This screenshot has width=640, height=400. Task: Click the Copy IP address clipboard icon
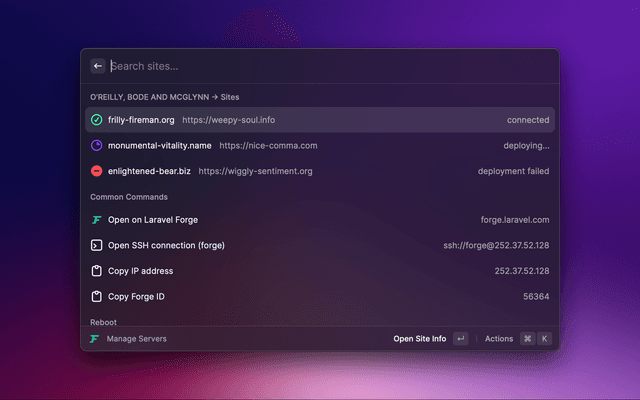tap(97, 271)
